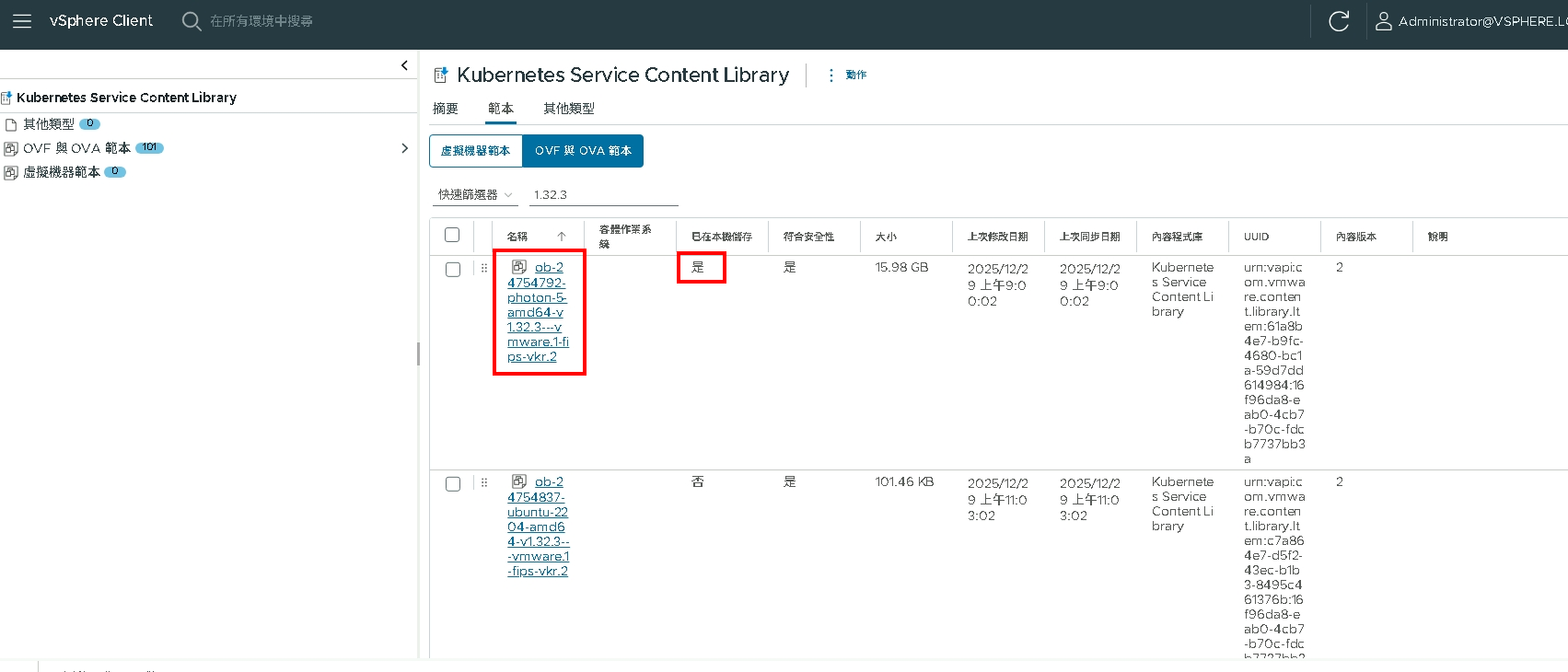Click the library icon beside the page title
The height and width of the screenshot is (672, 1568).
[x=441, y=75]
